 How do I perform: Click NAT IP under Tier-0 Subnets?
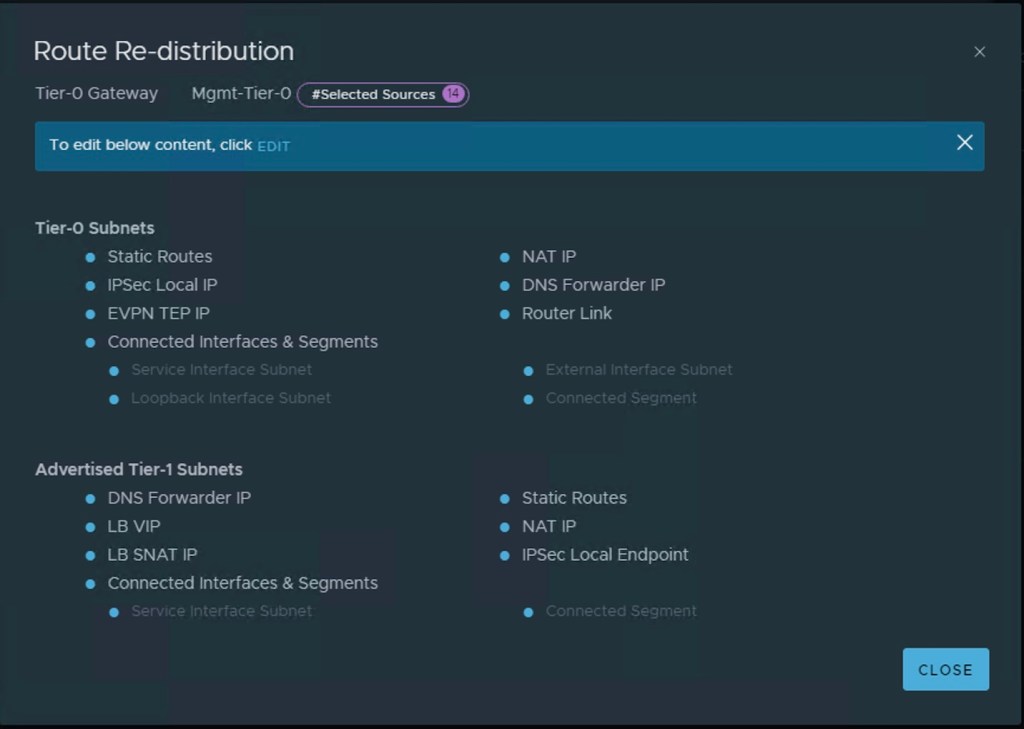548,257
